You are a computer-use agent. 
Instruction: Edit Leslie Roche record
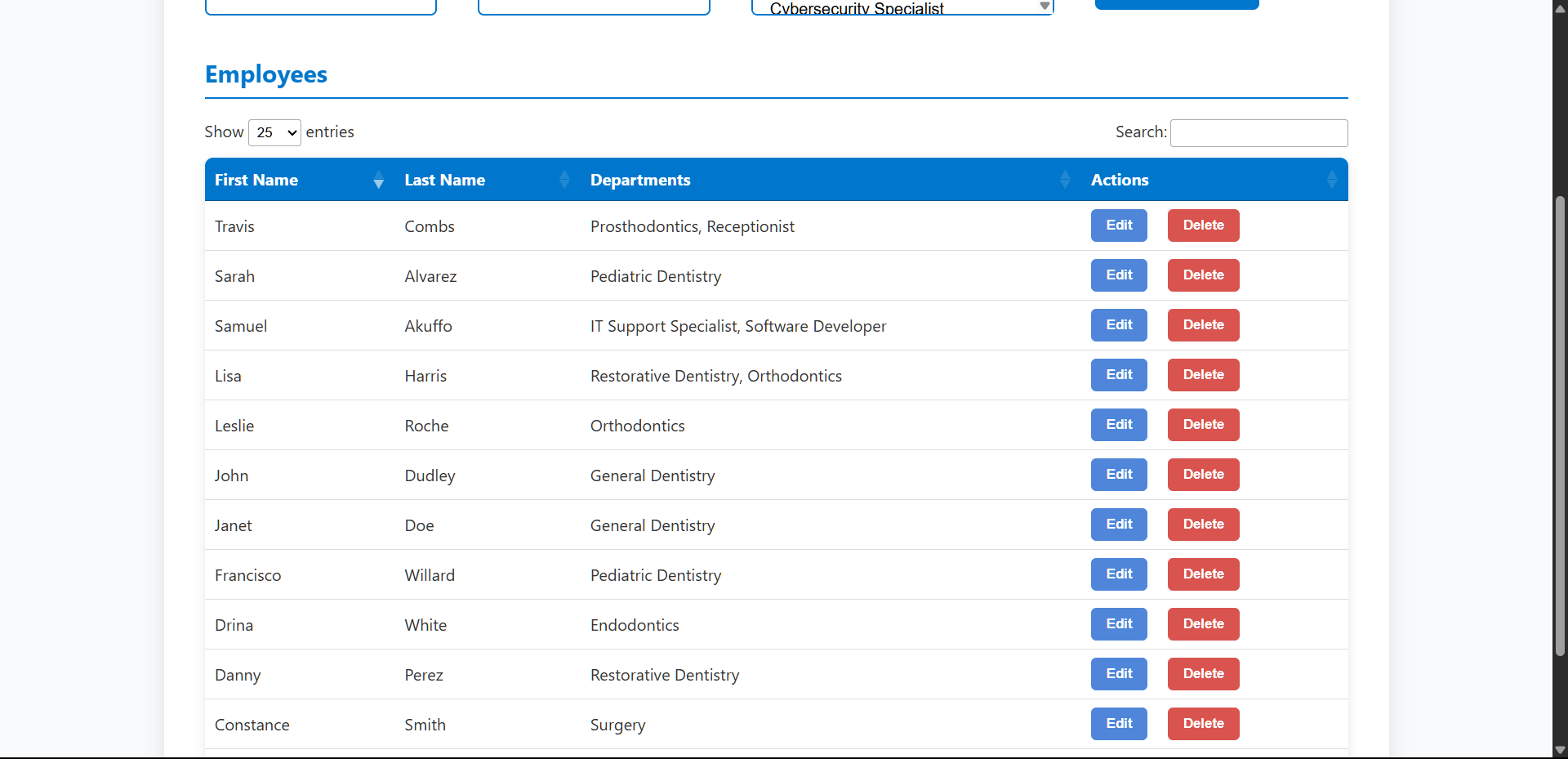(1119, 425)
